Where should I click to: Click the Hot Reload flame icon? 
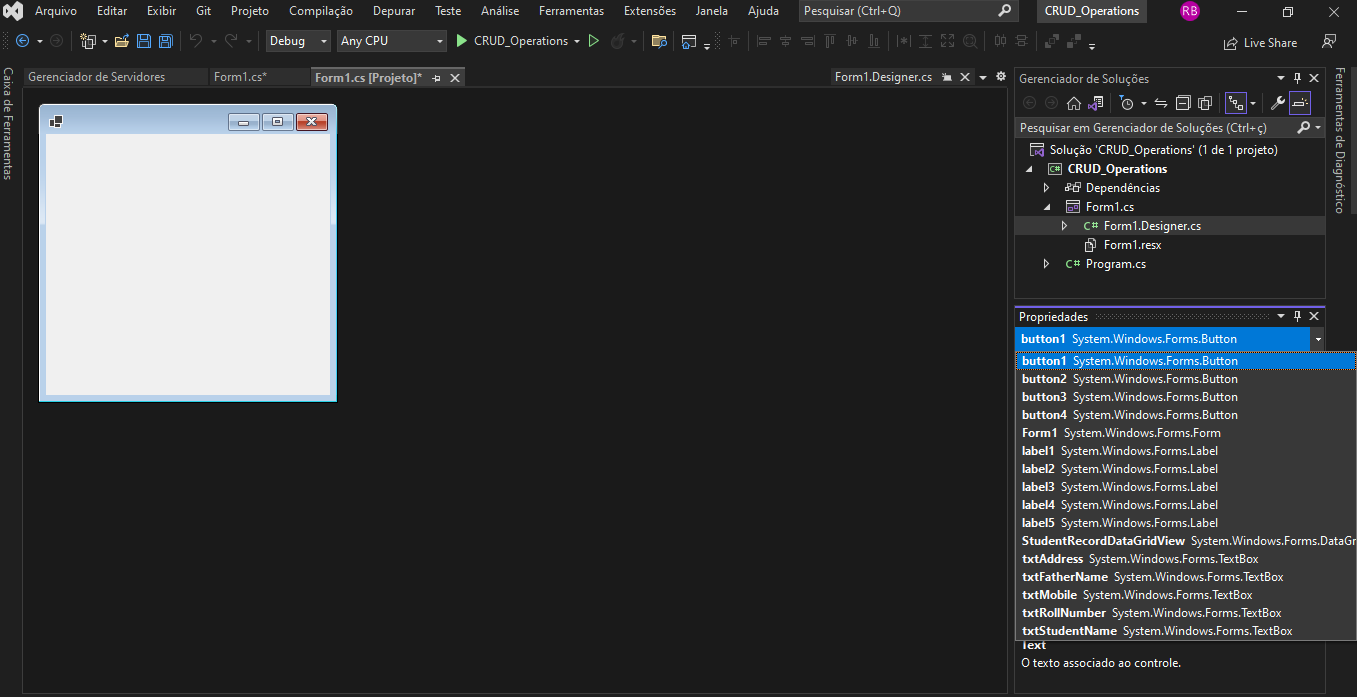618,41
